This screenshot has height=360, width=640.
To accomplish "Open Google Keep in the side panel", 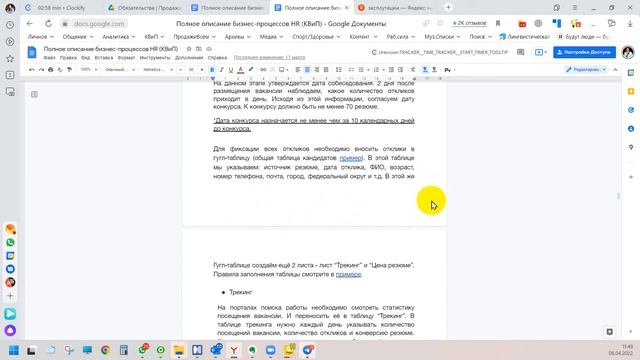I will 631,91.
